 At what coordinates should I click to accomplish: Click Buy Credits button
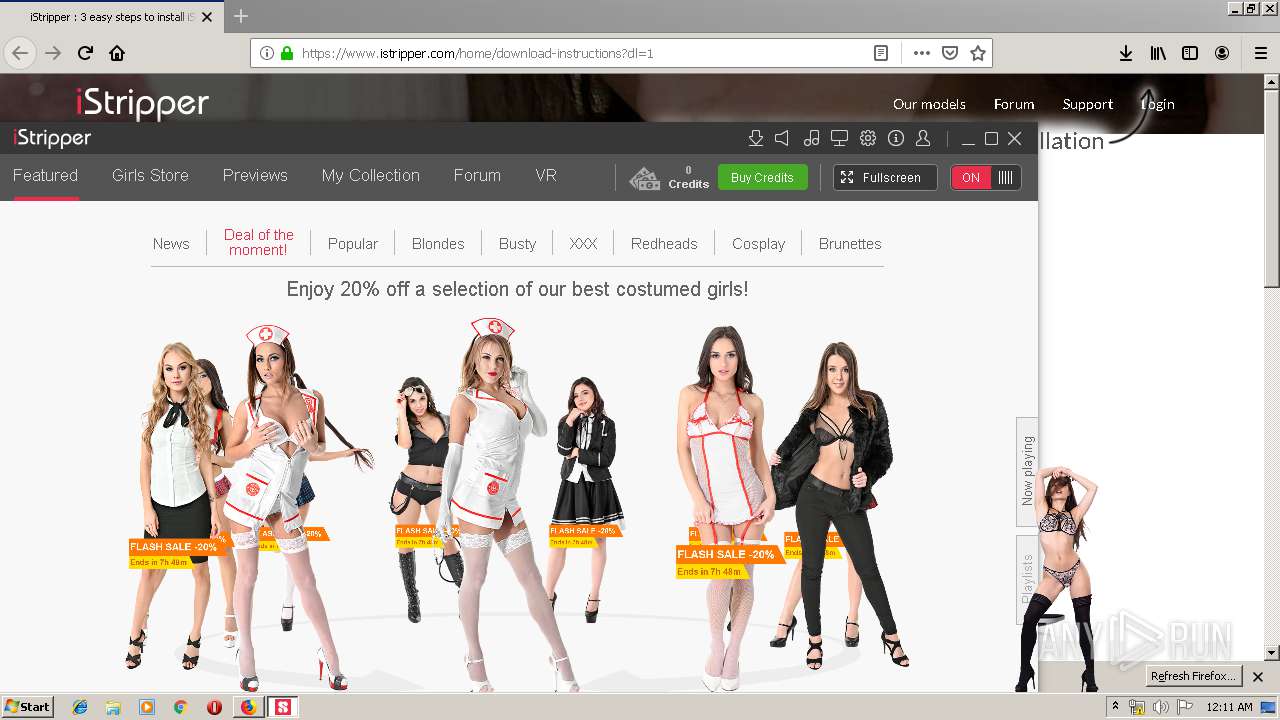coord(762,177)
